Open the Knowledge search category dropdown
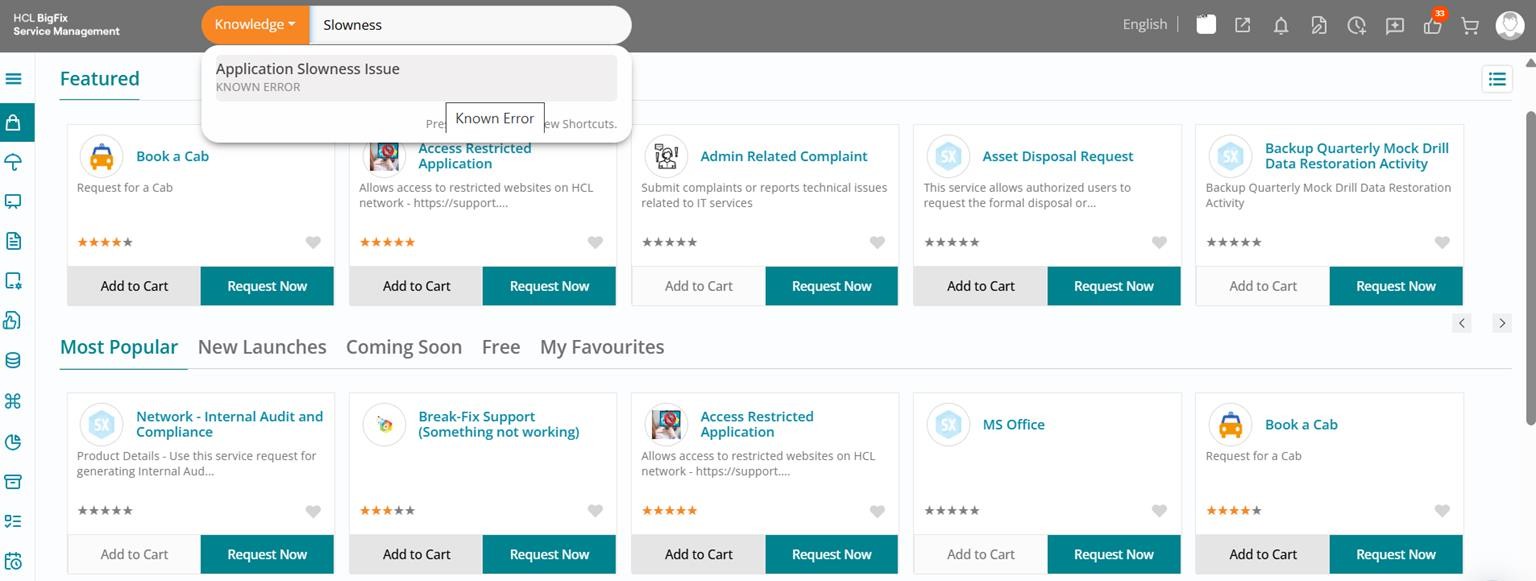This screenshot has width=1536, height=581. click(x=255, y=25)
